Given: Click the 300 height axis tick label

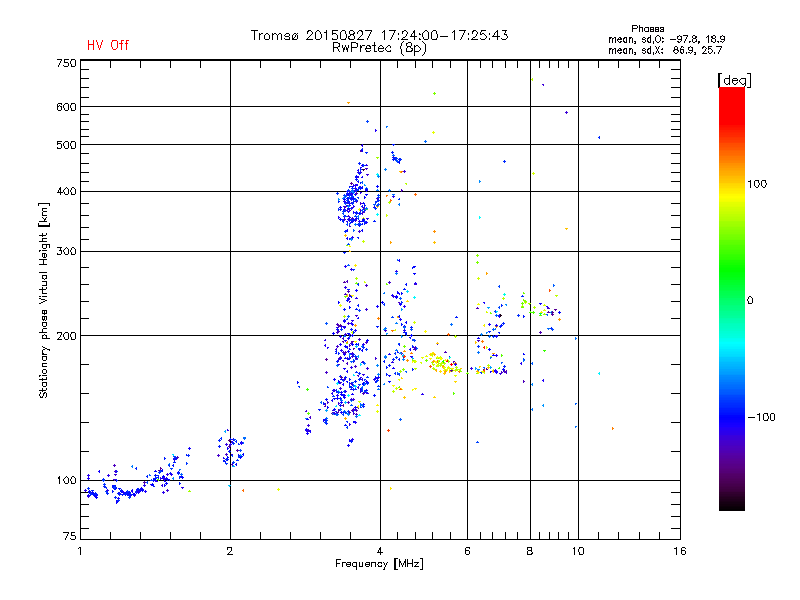Looking at the screenshot, I should click(66, 251).
